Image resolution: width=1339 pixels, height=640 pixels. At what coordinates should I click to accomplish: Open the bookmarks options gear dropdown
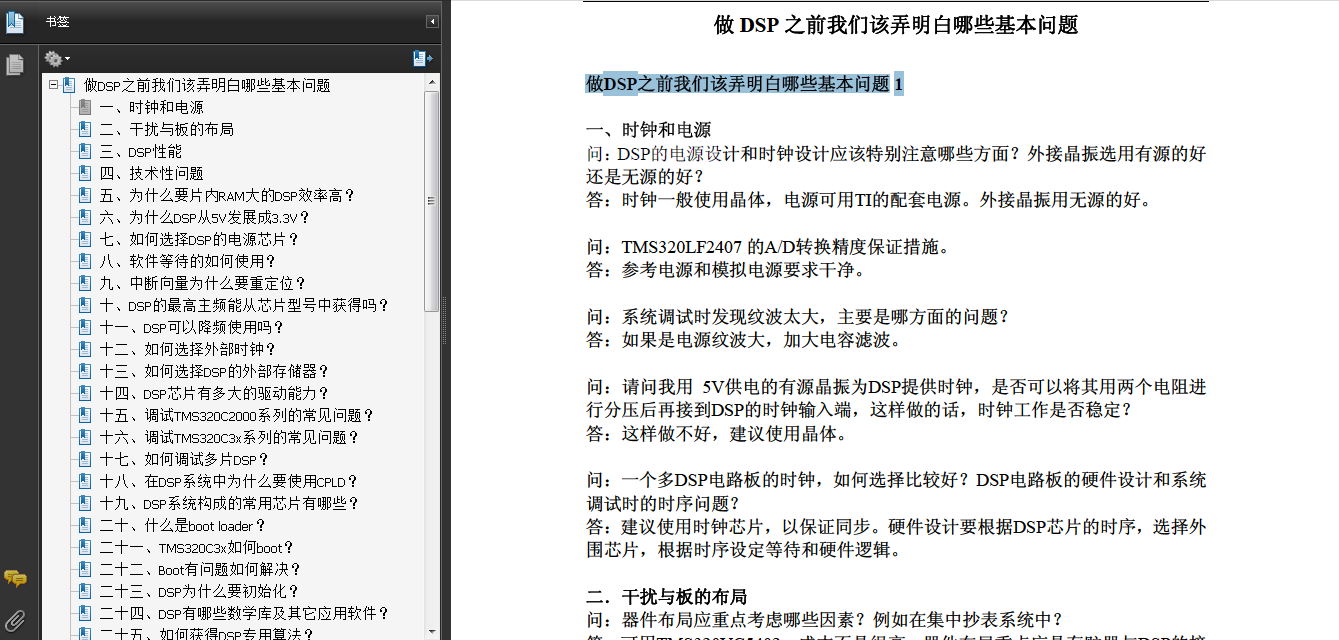pos(57,59)
